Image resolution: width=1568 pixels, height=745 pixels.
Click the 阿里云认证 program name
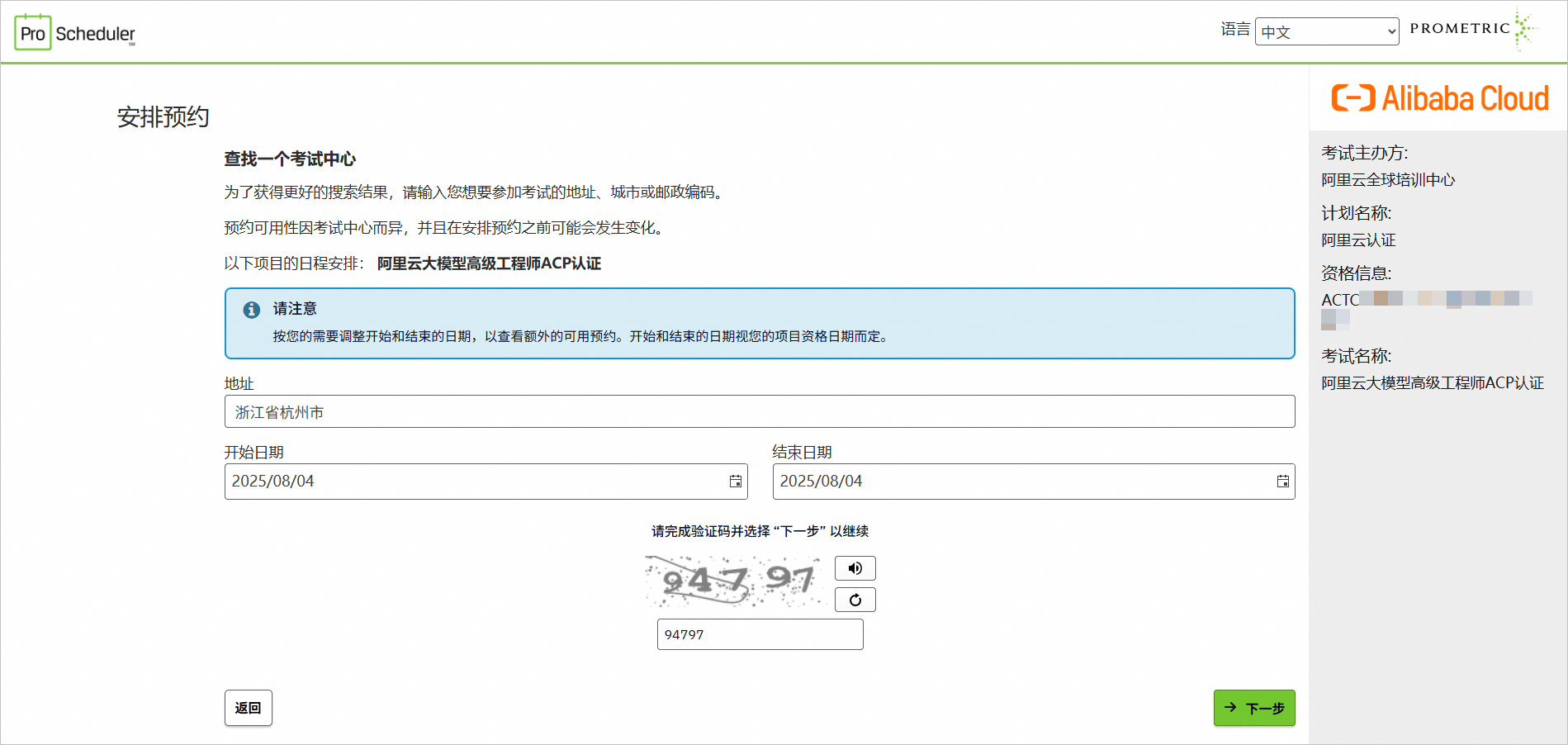(1358, 240)
